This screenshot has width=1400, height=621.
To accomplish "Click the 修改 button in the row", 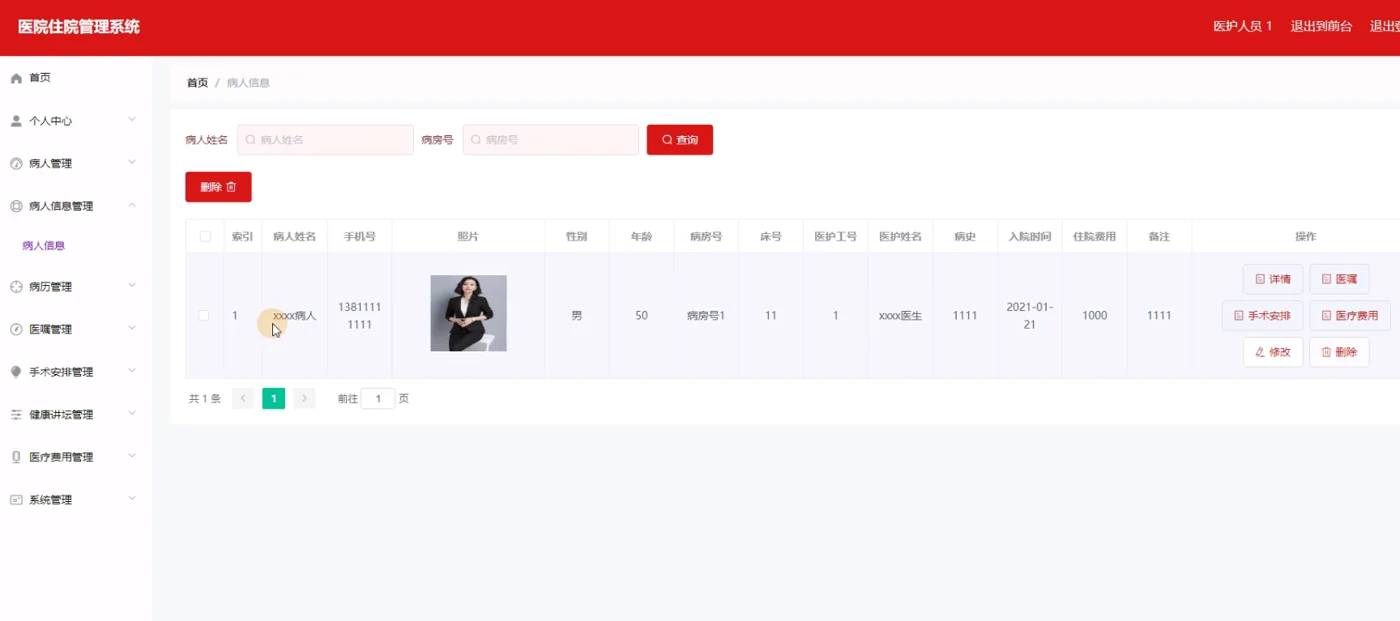I will pos(1273,352).
